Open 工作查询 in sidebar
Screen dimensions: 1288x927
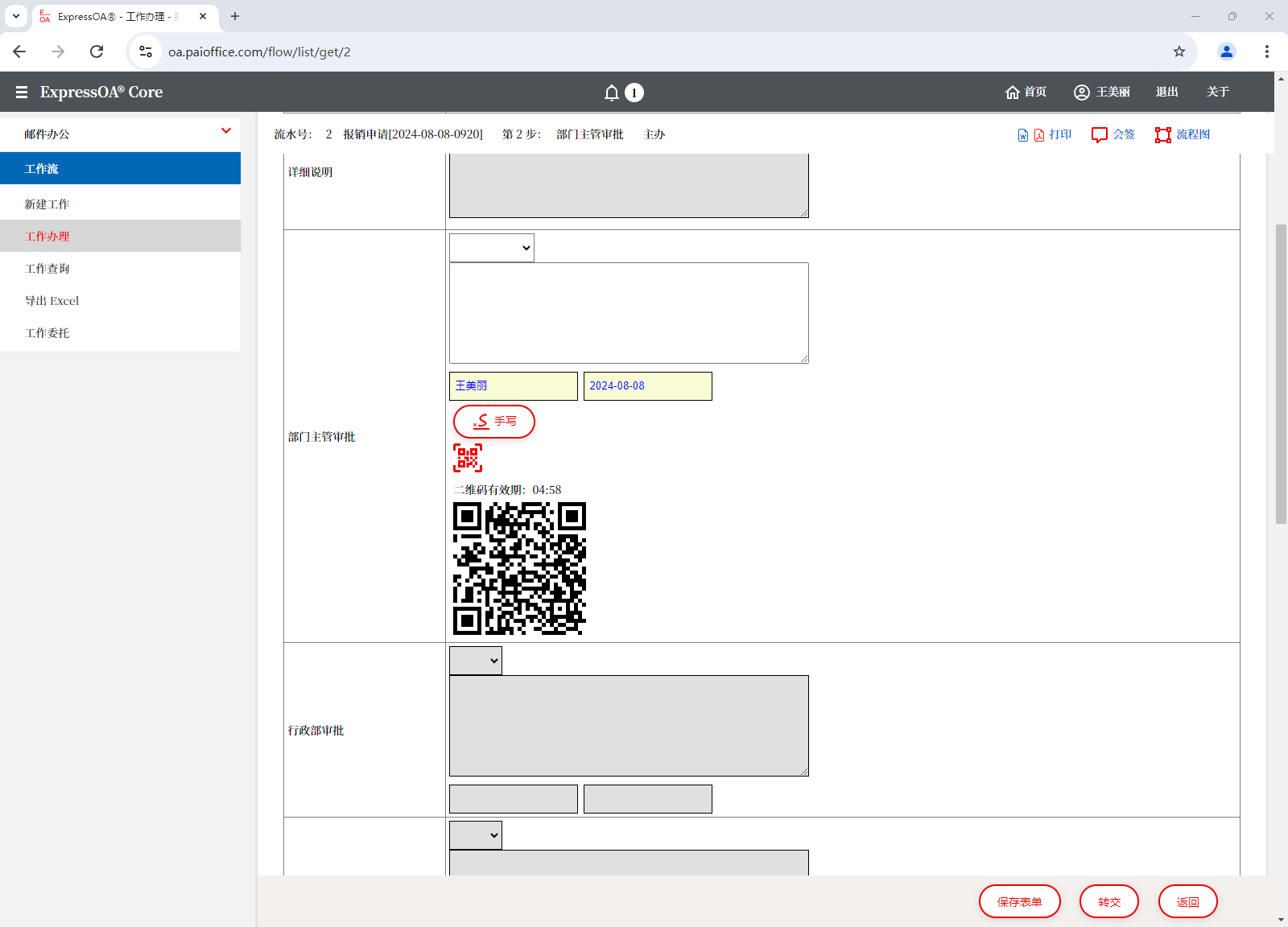click(121, 268)
